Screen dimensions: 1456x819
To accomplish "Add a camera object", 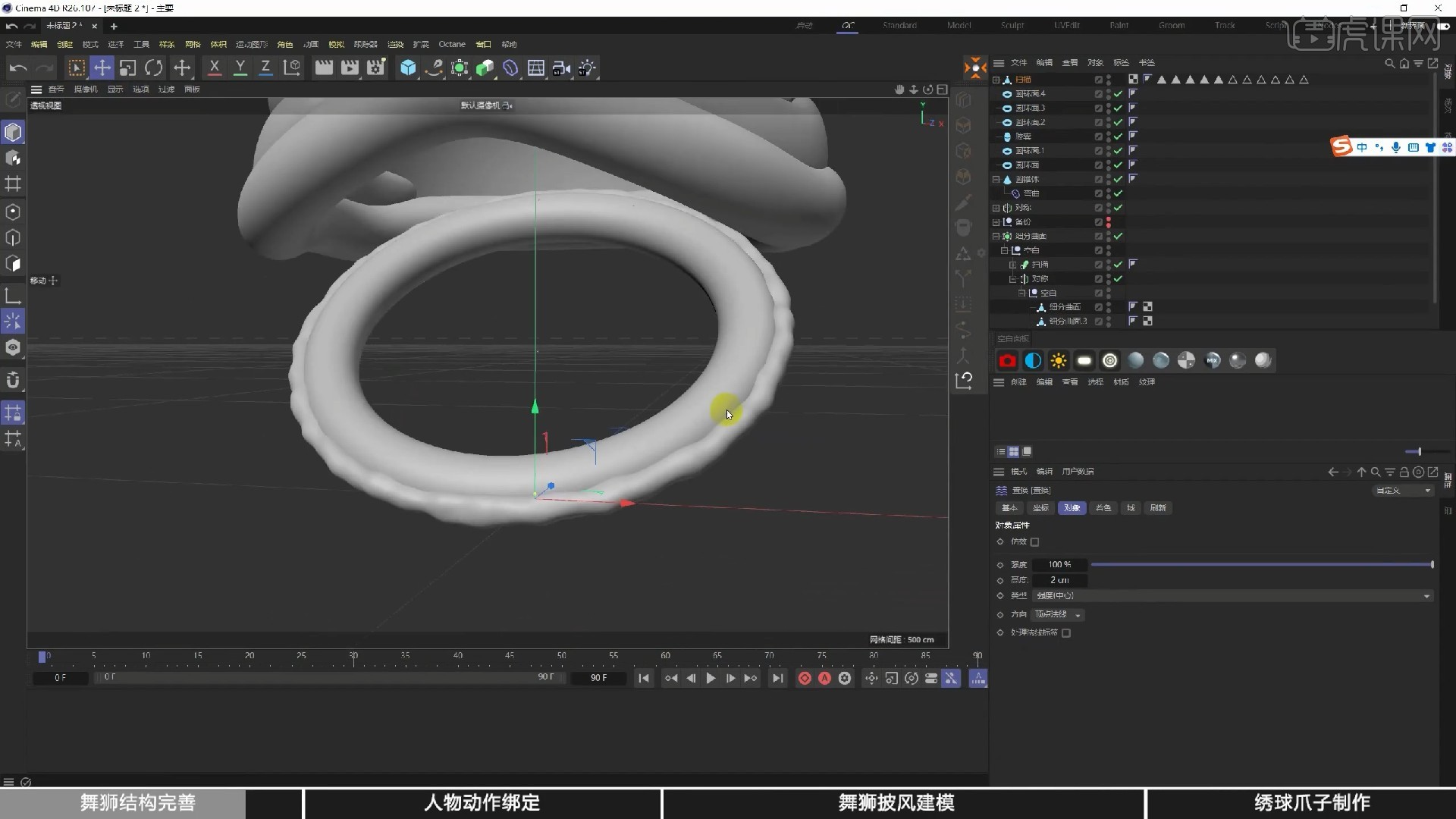I will [562, 68].
